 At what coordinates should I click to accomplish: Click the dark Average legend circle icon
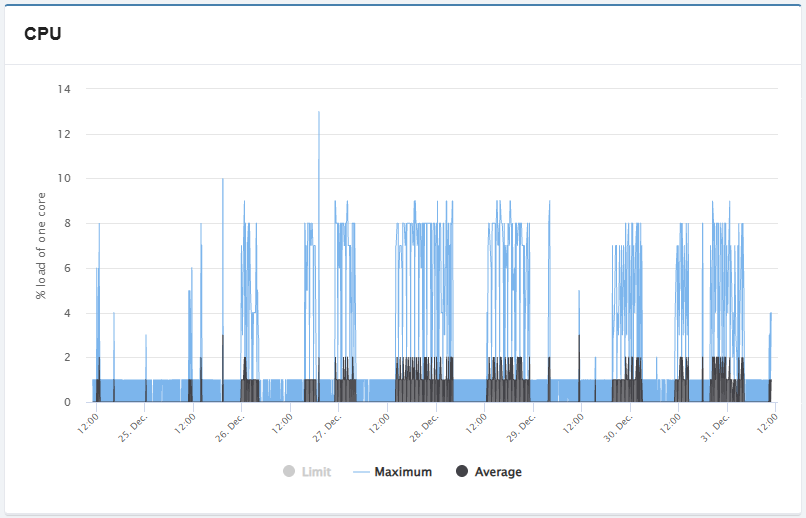(x=462, y=472)
